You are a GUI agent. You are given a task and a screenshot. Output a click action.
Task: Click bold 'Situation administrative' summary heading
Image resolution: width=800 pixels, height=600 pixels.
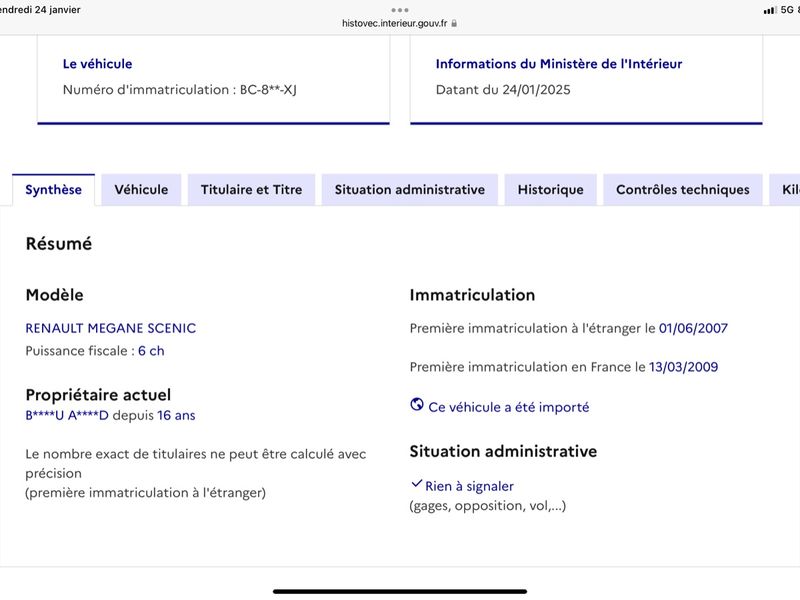(503, 451)
